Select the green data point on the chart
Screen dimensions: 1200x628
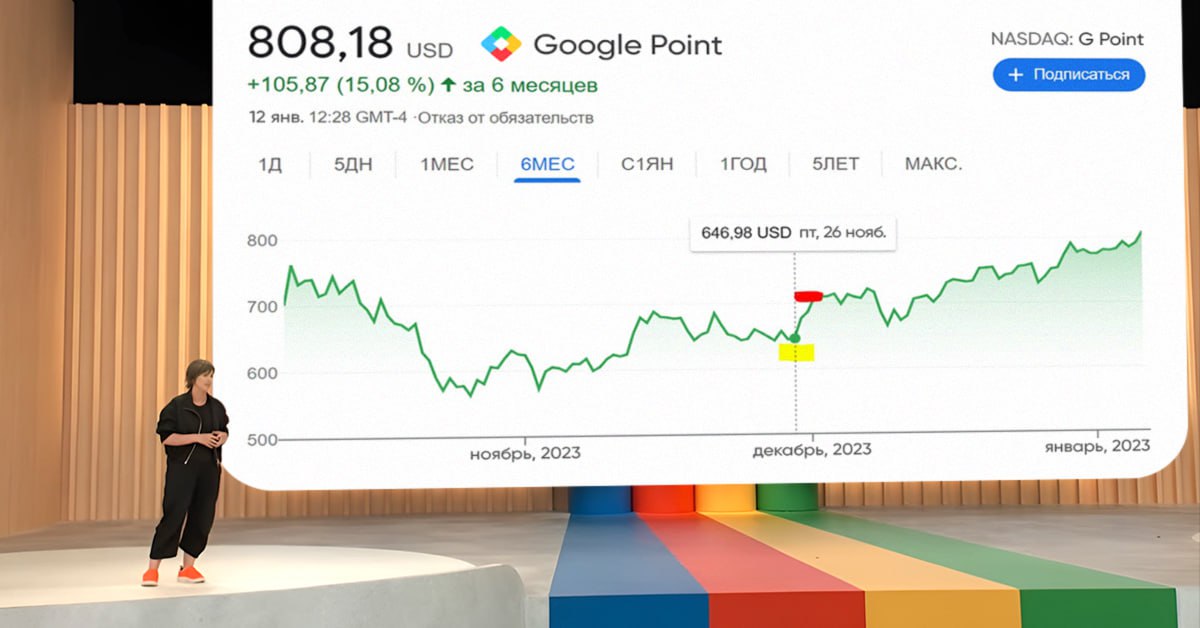pyautogui.click(x=795, y=338)
